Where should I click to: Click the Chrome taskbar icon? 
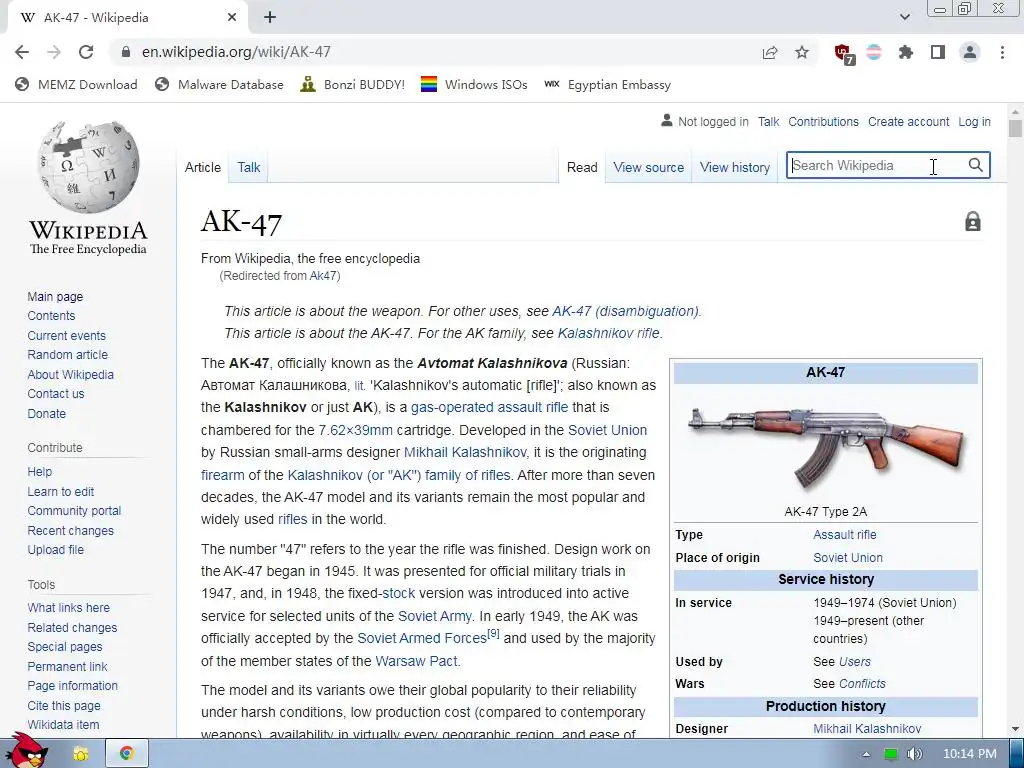coord(127,754)
